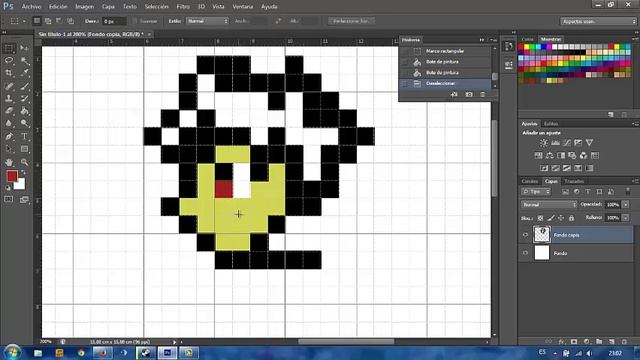Toggle lock all for layer

coord(571,218)
